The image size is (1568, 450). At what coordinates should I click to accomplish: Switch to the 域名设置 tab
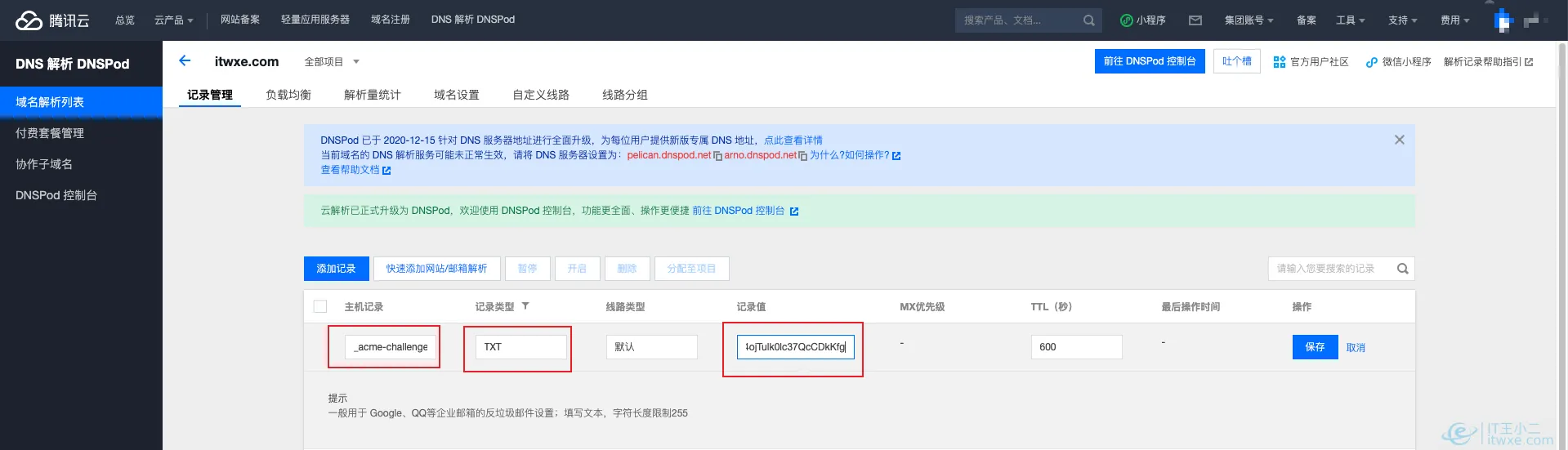[457, 95]
